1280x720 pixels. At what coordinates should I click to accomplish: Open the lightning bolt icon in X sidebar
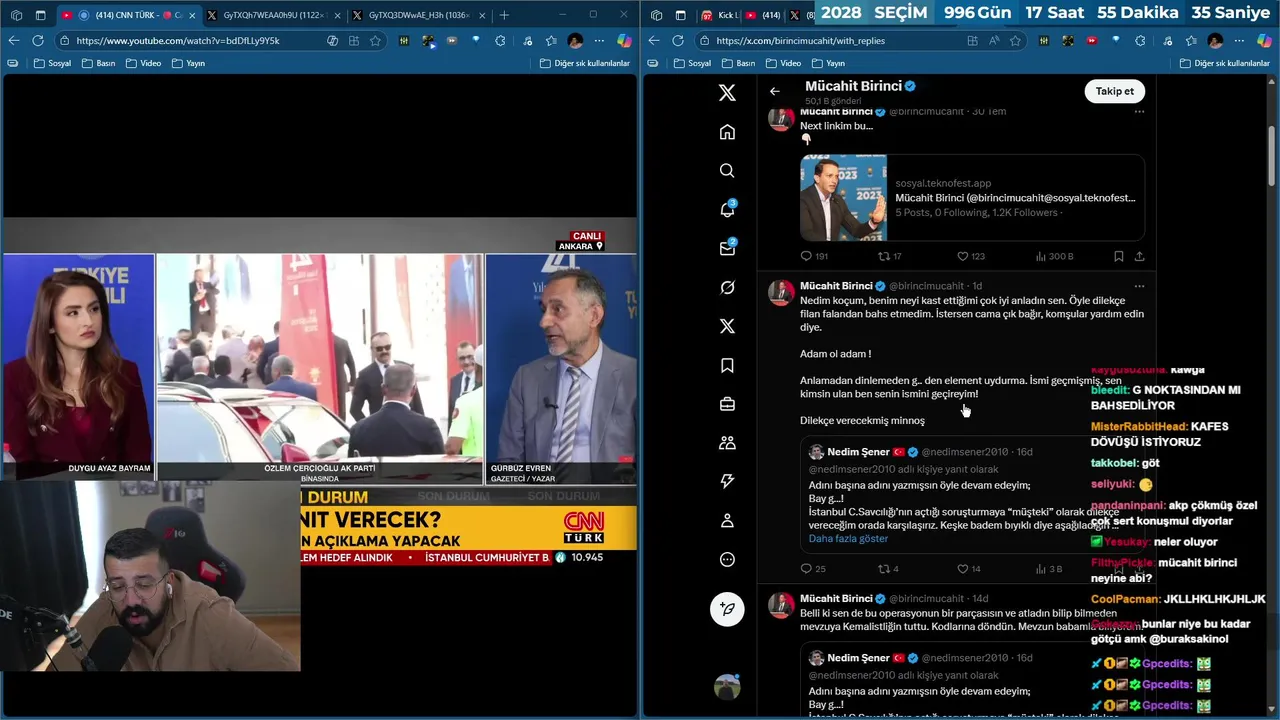point(727,482)
